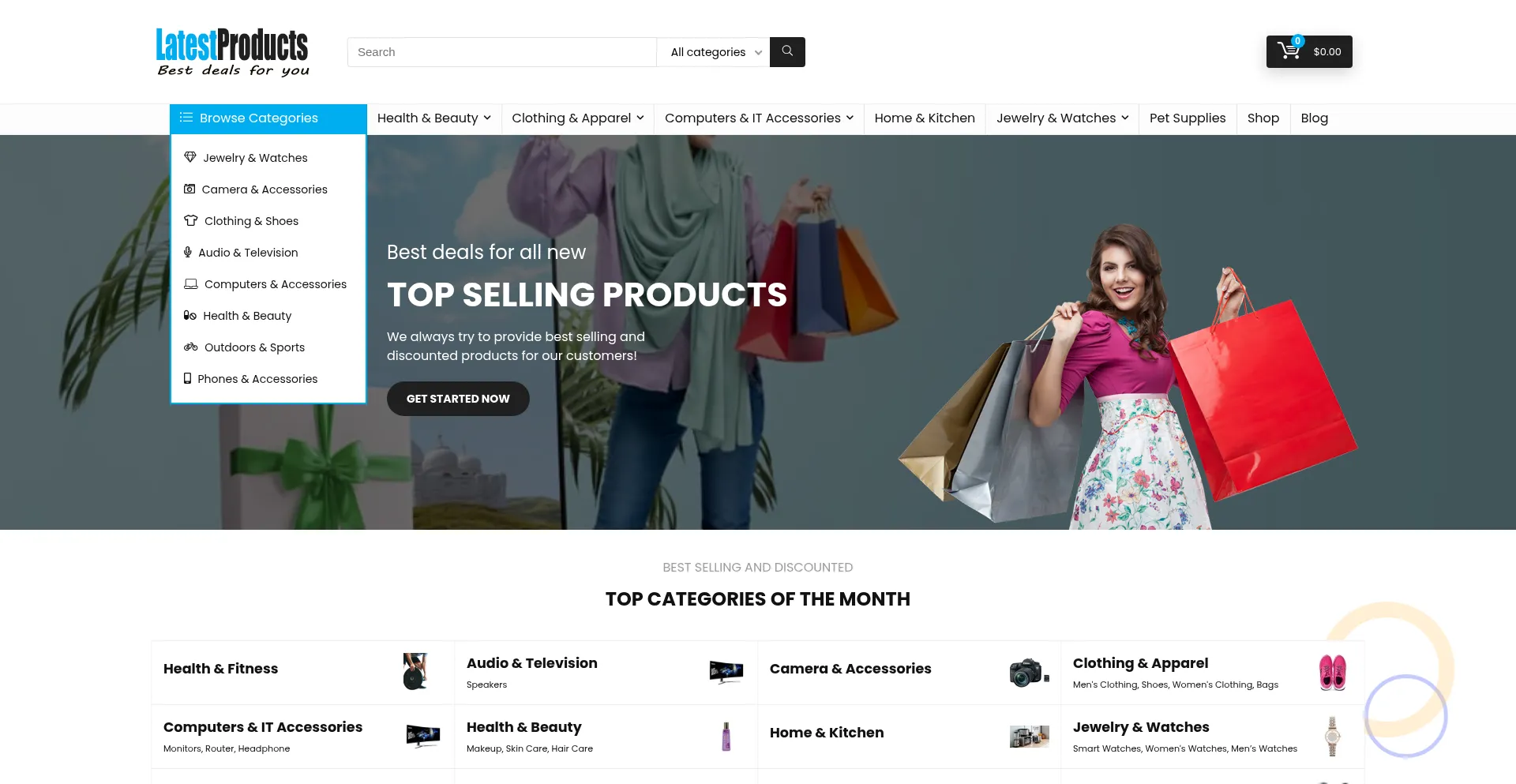Click the microphone icon for Audio & Television

188,252
